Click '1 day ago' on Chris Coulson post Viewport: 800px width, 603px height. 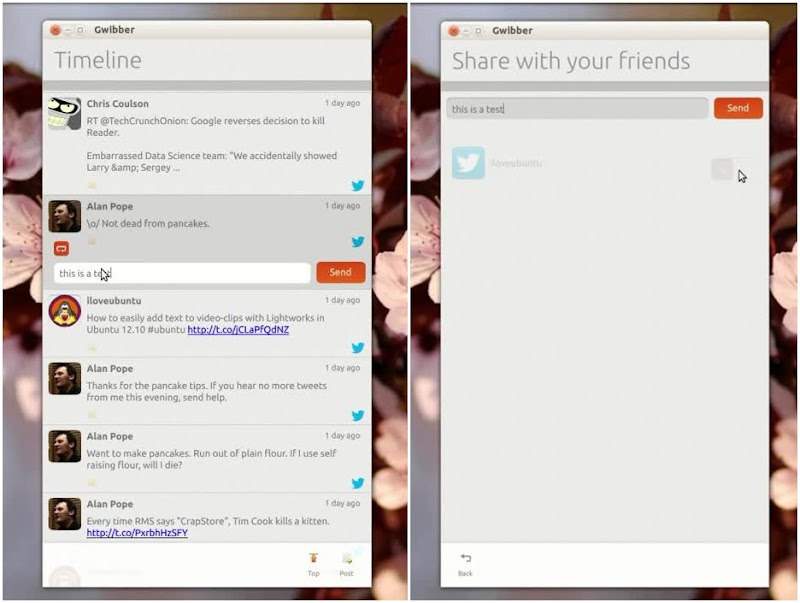342,103
